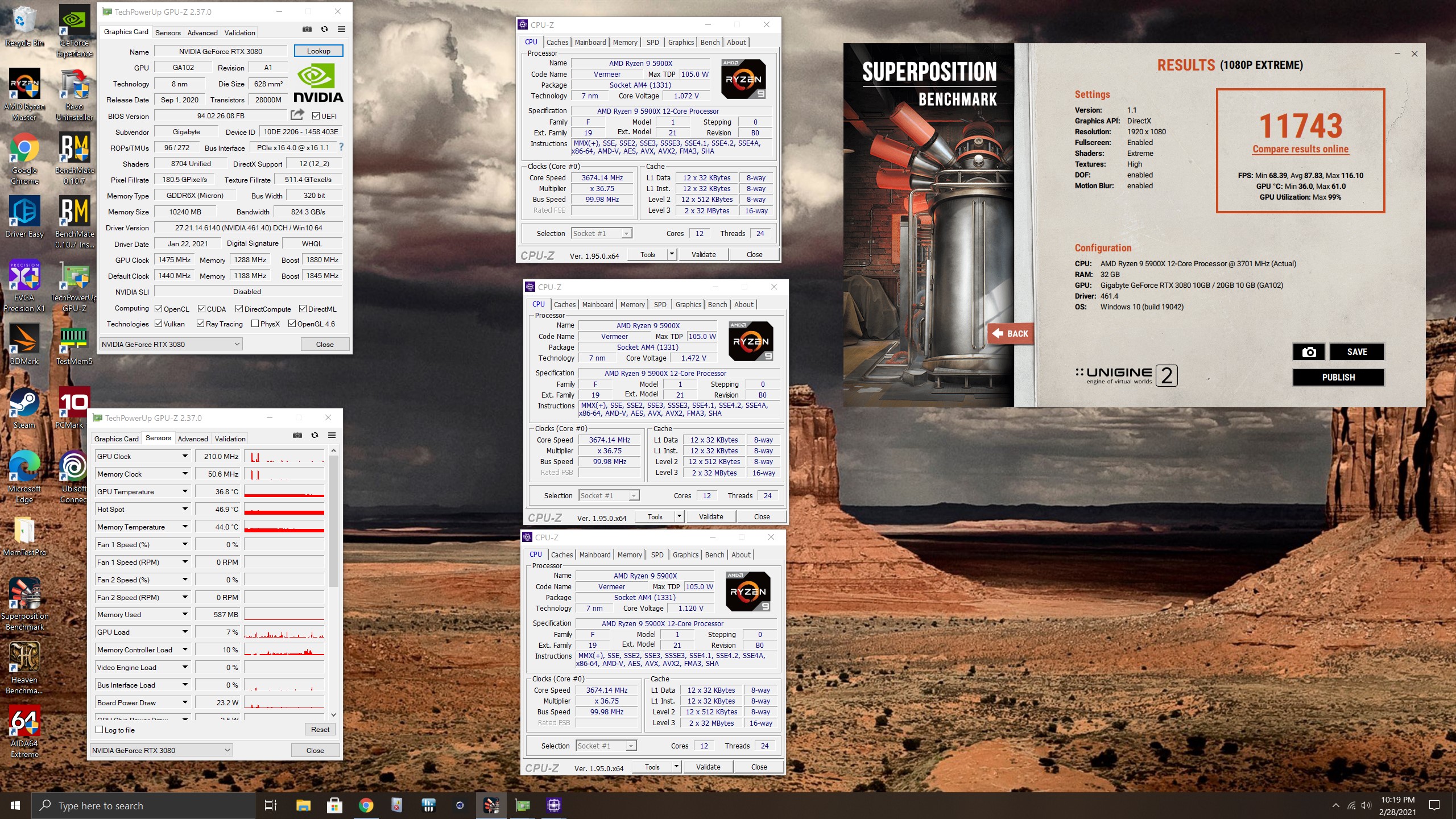Open Superposition Benchmark desktop icon
The width and height of the screenshot is (1456, 819).
point(24,605)
